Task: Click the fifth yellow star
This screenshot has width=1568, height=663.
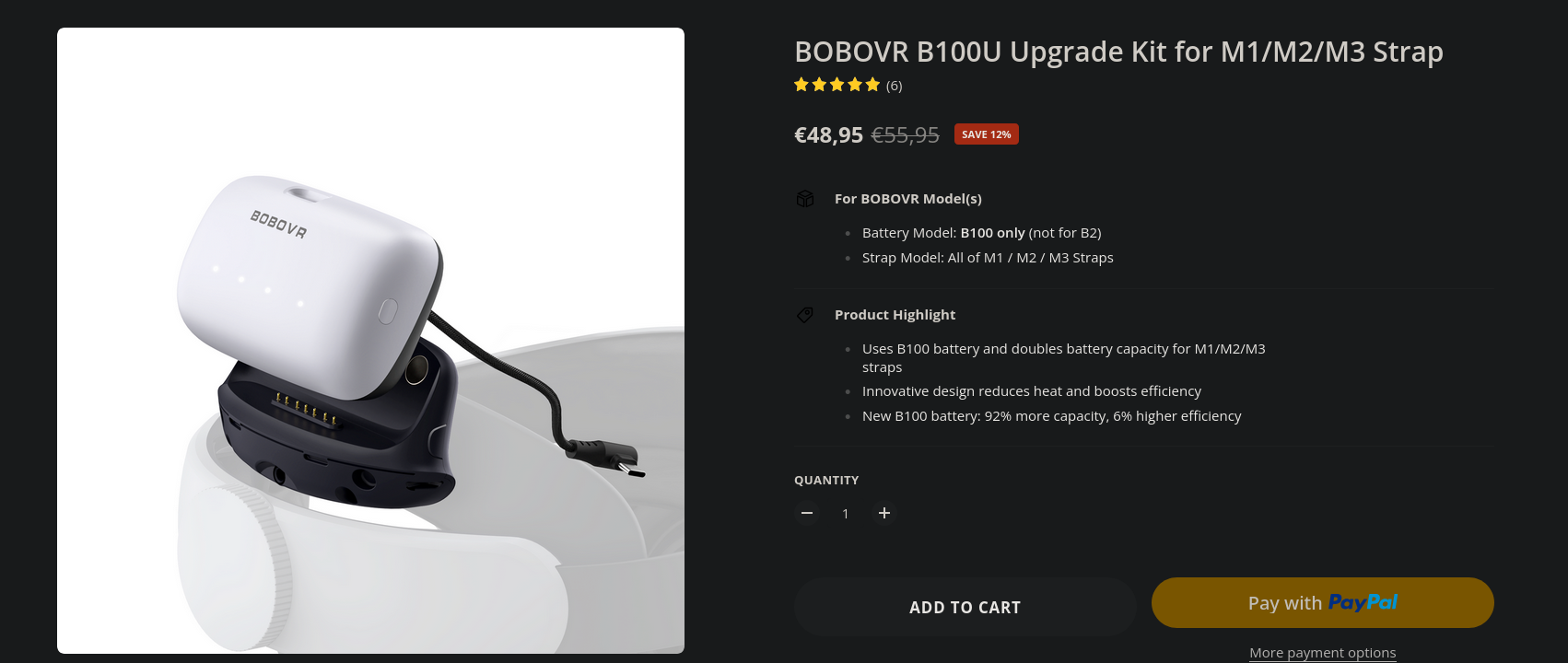Action: [x=873, y=85]
